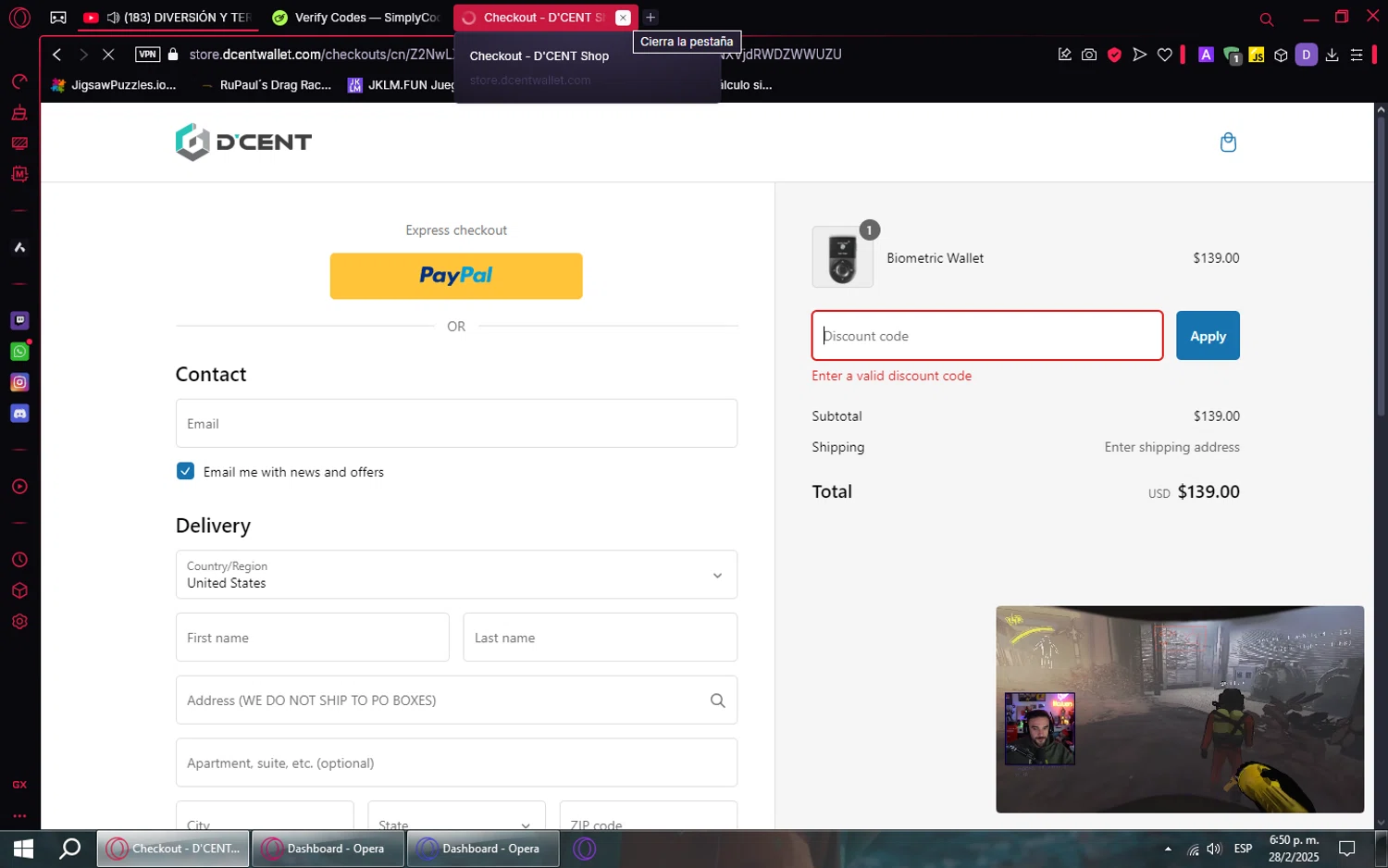The height and width of the screenshot is (868, 1388).
Task: Switch to the Verify Codes SimplyCodes tab
Action: coord(357,18)
